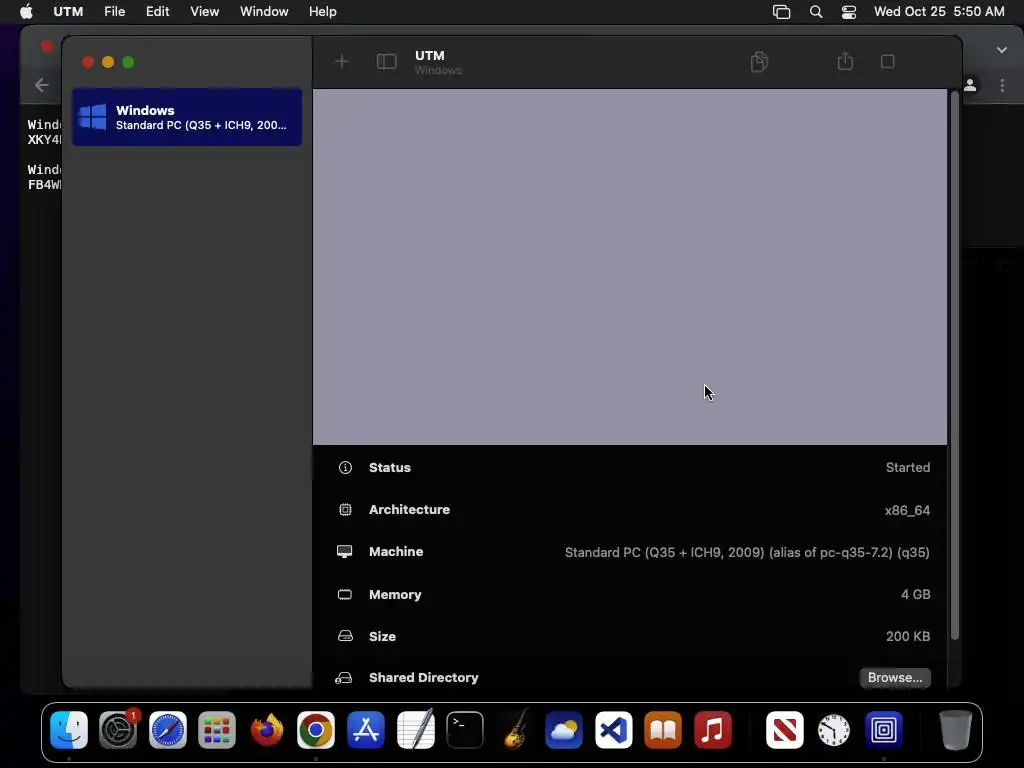Click the '4 GB' memory value
This screenshot has height=768, width=1024.
(916, 594)
